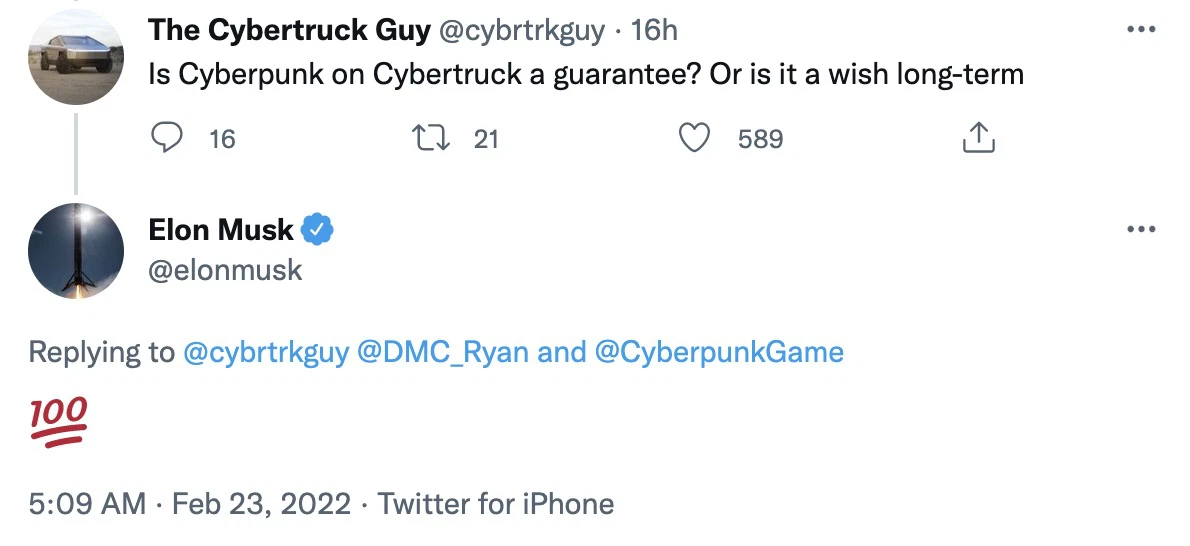Screen dimensions: 1190x546
Task: Click the @cybrtrkguy handle in tweet header
Action: pyautogui.click(x=521, y=30)
